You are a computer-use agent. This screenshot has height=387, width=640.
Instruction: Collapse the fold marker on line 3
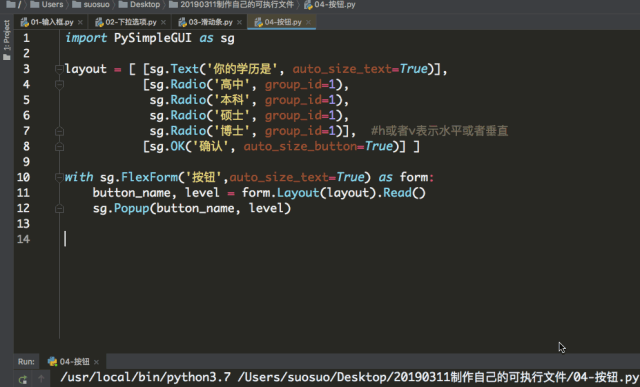coord(59,69)
